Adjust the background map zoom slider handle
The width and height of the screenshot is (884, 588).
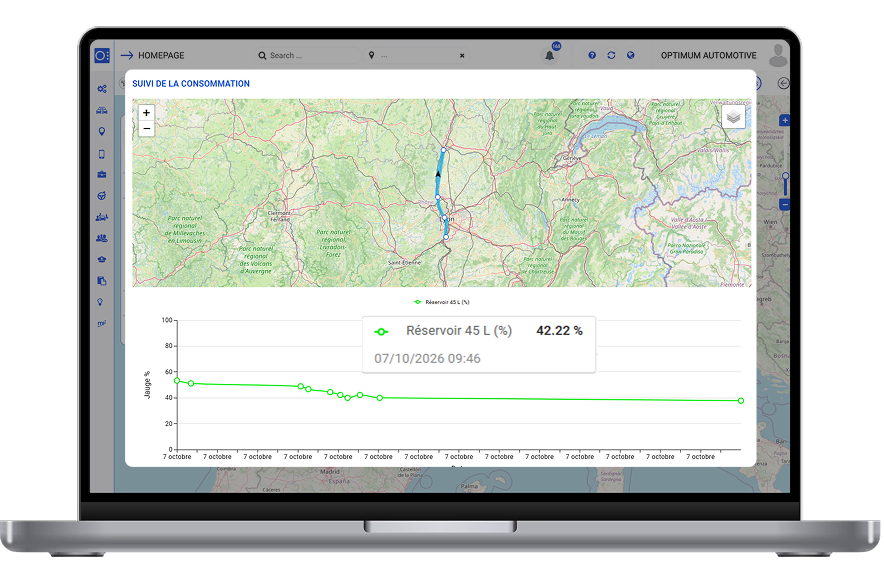point(785,176)
